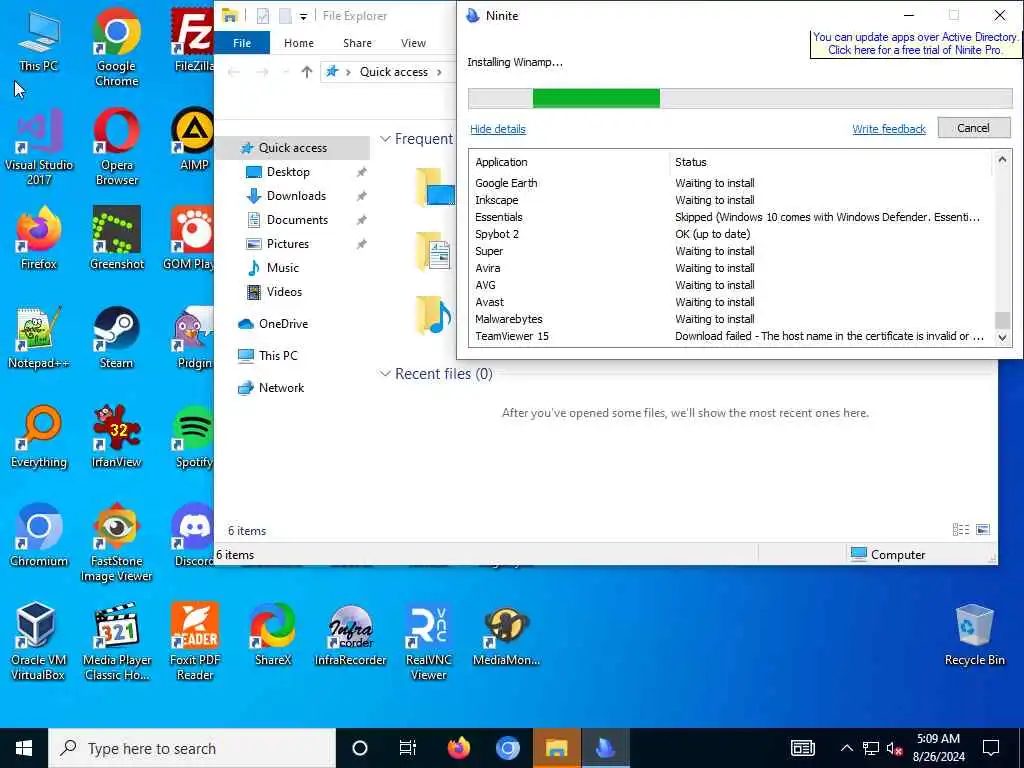Click the Ninite taskbar icon

point(605,748)
